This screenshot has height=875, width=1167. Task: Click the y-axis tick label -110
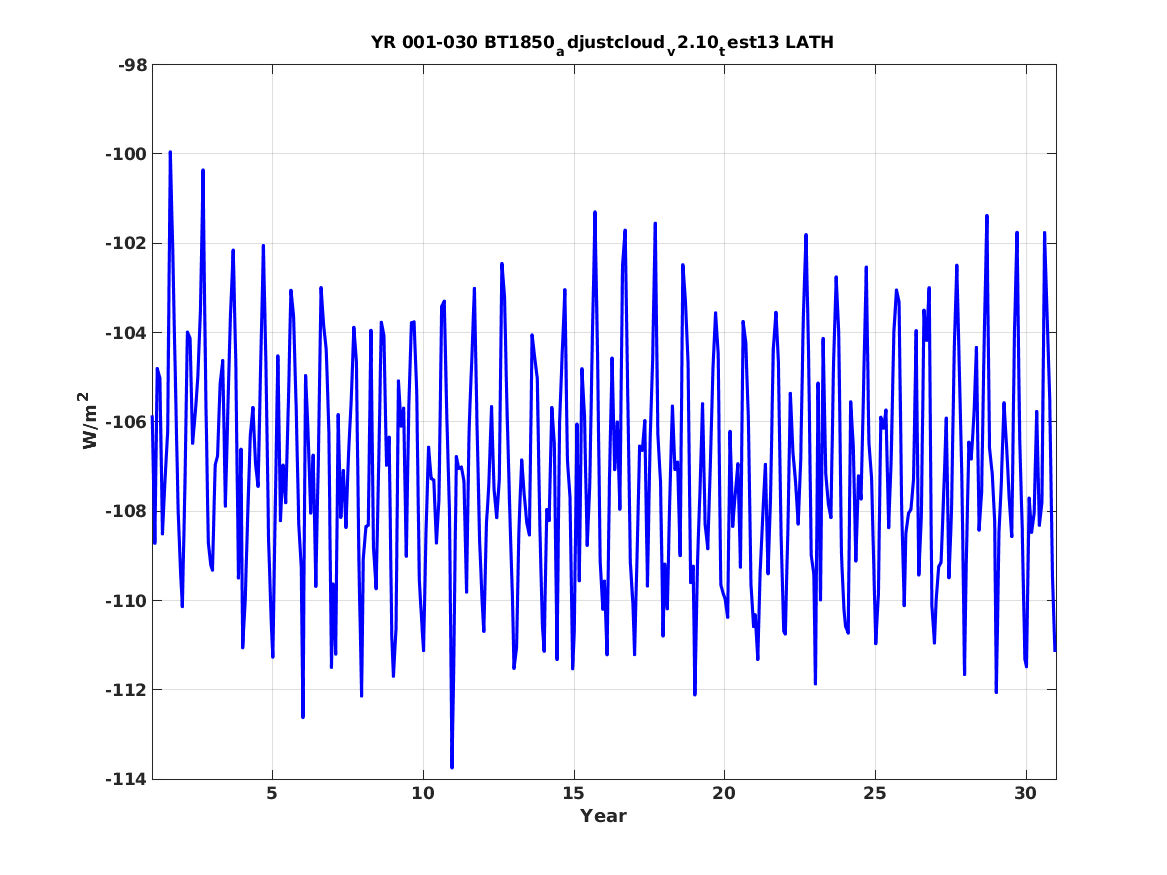(x=127, y=600)
